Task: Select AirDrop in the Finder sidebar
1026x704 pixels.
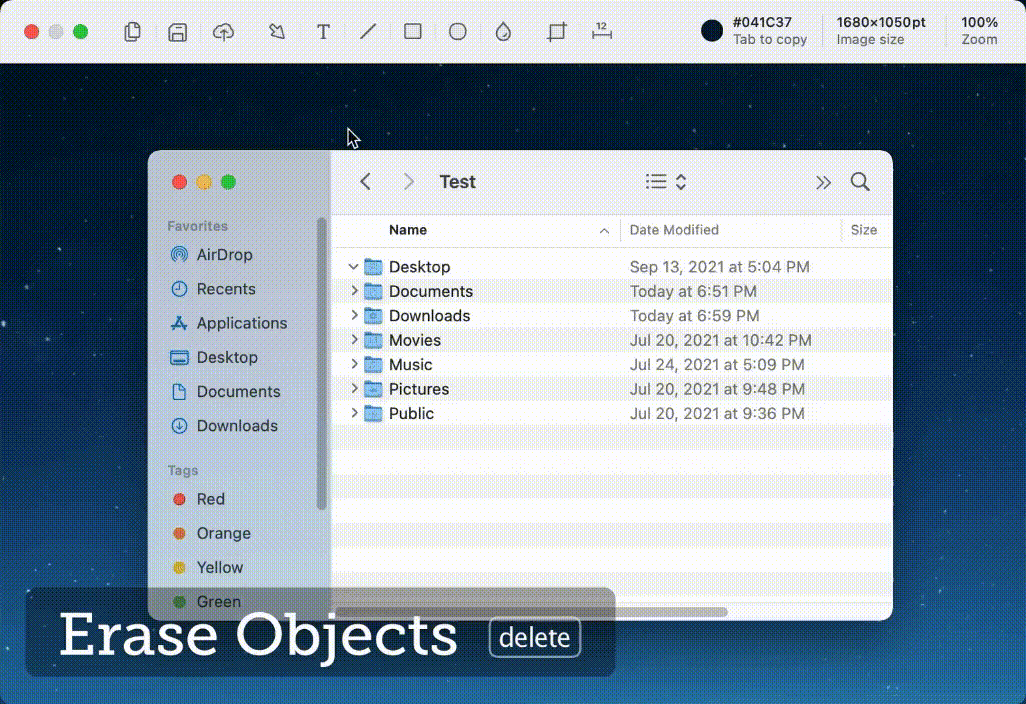Action: point(224,255)
